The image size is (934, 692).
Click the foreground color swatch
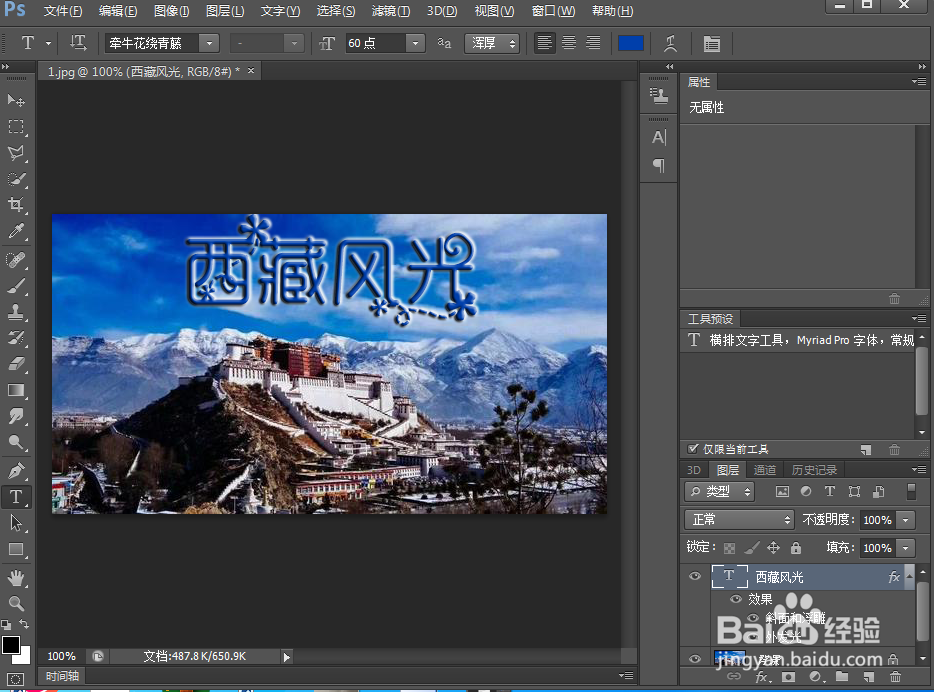pos(10,645)
